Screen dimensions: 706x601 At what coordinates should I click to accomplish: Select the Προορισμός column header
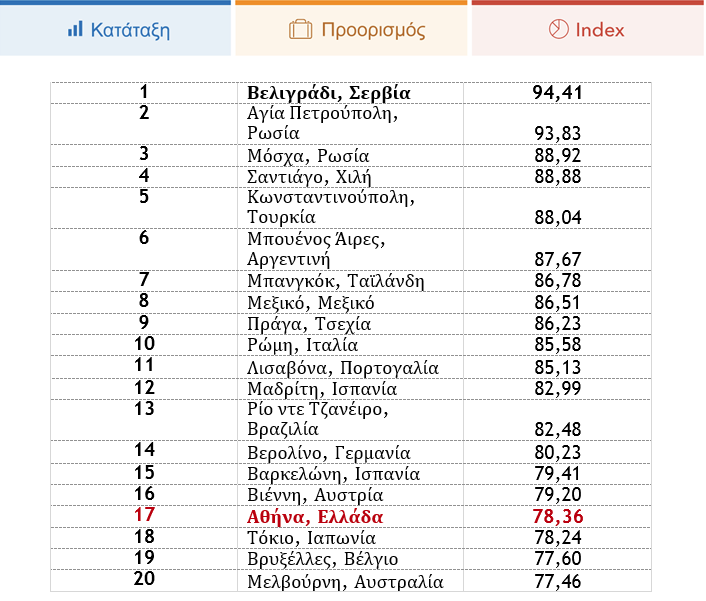pos(351,28)
